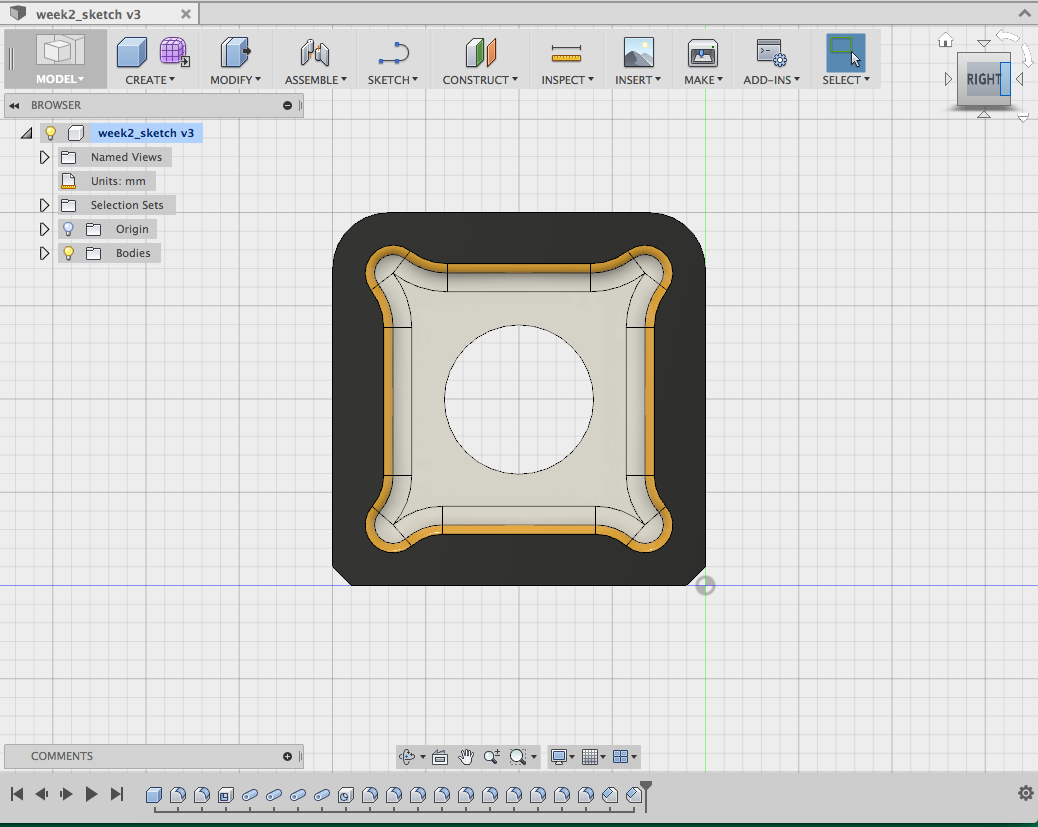Open the ADD-INS menu
This screenshot has width=1038, height=827.
[x=772, y=79]
